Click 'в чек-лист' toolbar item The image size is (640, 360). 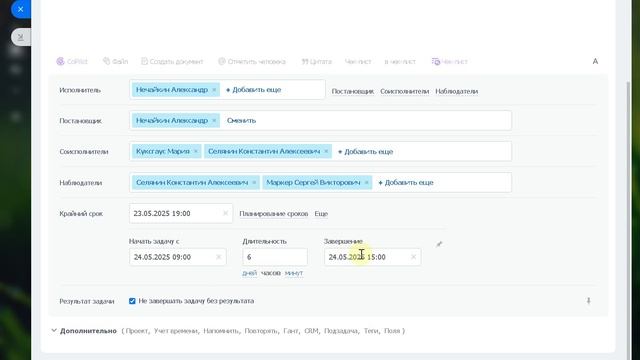pos(400,62)
